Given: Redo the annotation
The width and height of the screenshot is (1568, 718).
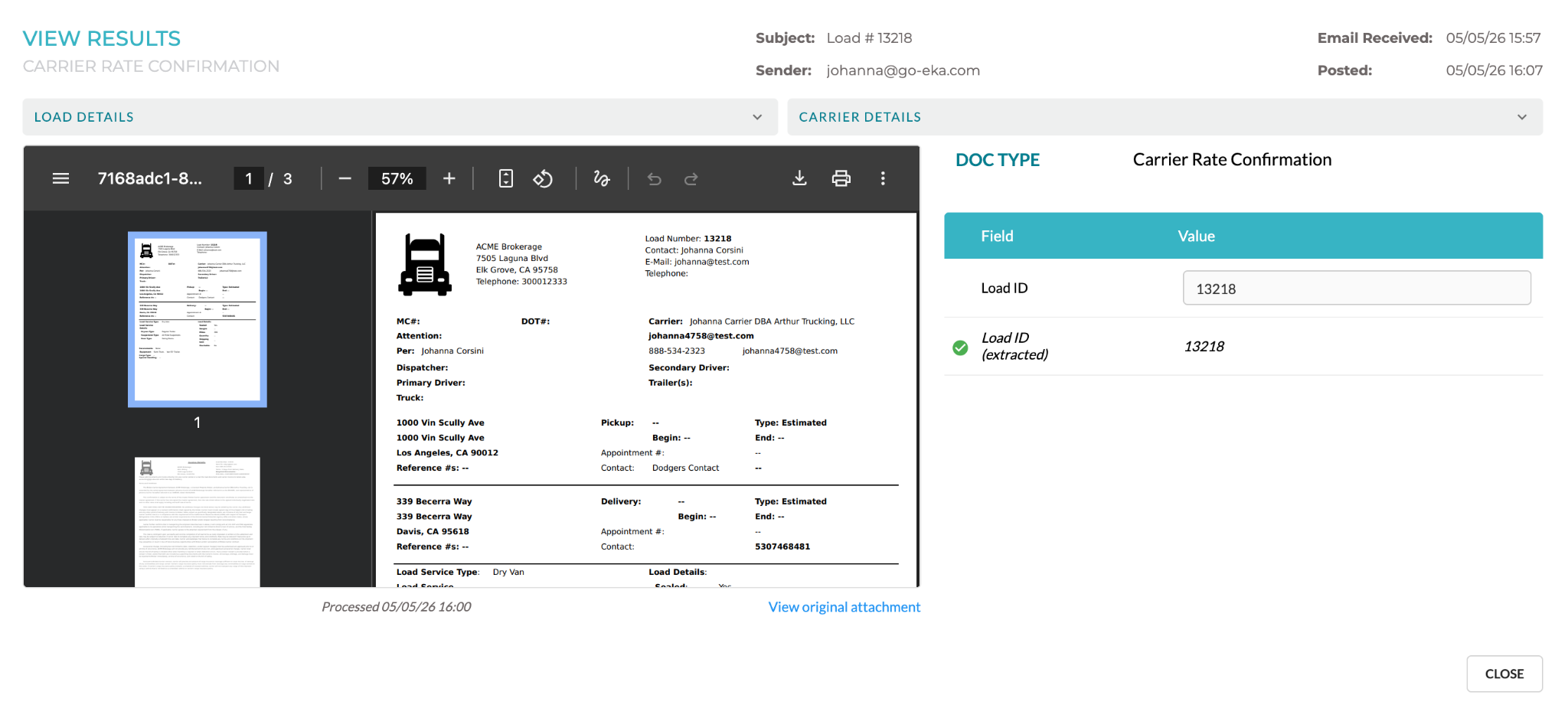Looking at the screenshot, I should [691, 178].
